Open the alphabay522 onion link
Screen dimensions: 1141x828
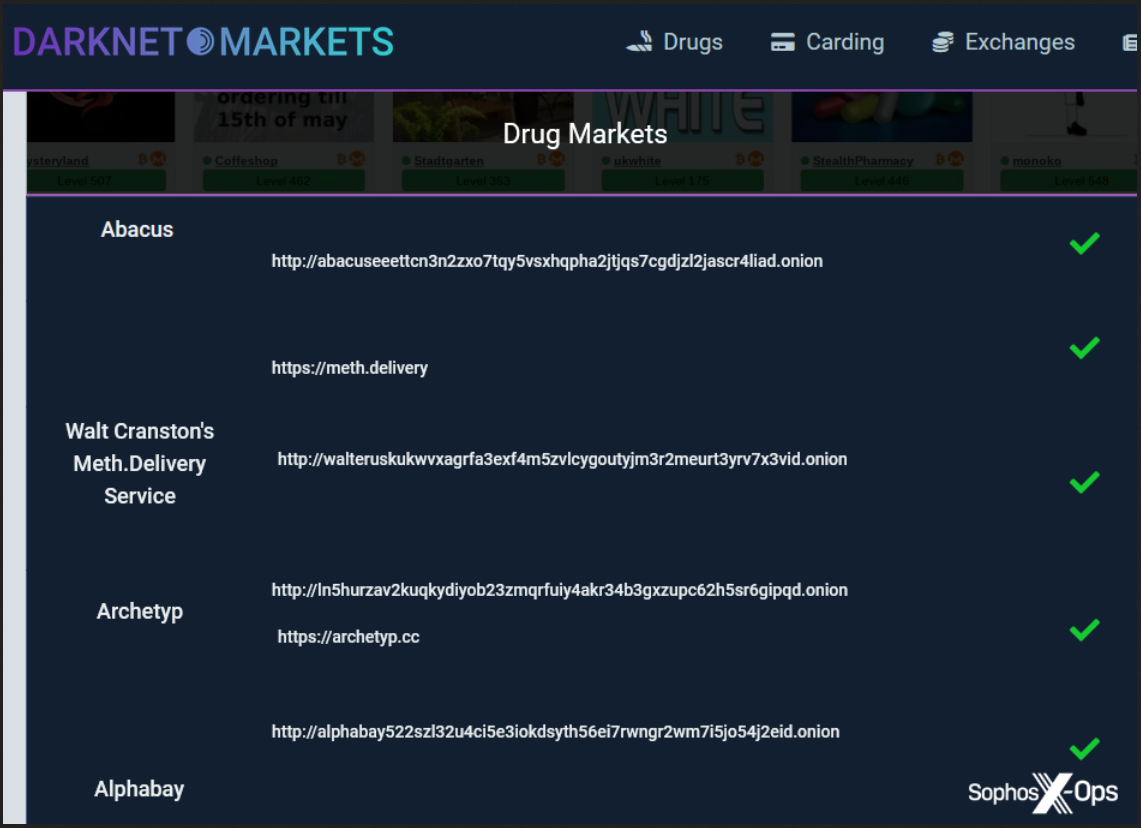point(555,731)
